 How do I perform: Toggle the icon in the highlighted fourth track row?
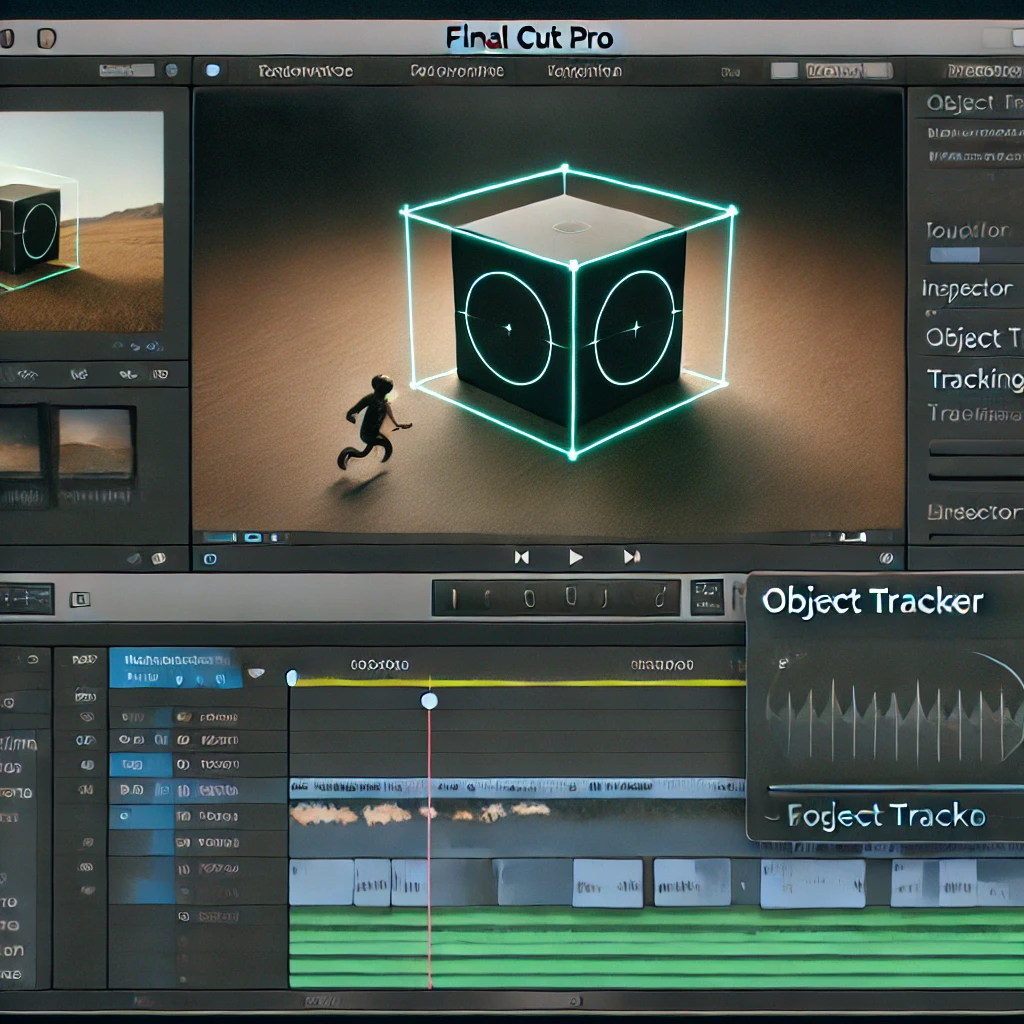pyautogui.click(x=184, y=791)
